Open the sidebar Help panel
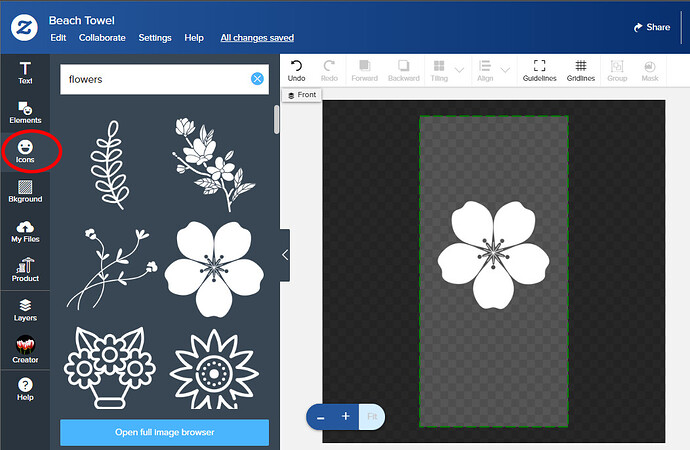Viewport: 690px width, 450px height. pos(25,389)
